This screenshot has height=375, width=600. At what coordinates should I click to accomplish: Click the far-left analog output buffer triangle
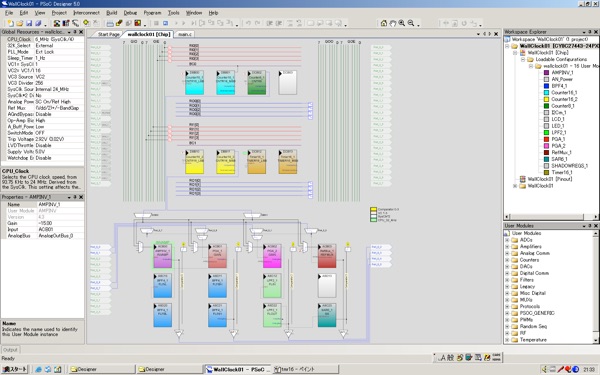(179, 334)
